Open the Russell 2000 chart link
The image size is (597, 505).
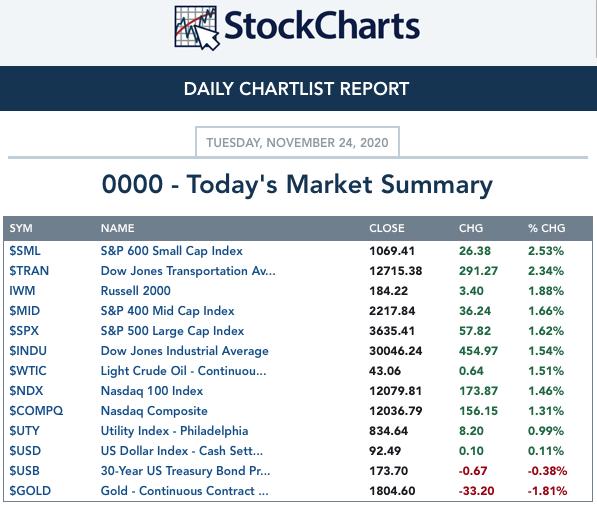[x=135, y=291]
